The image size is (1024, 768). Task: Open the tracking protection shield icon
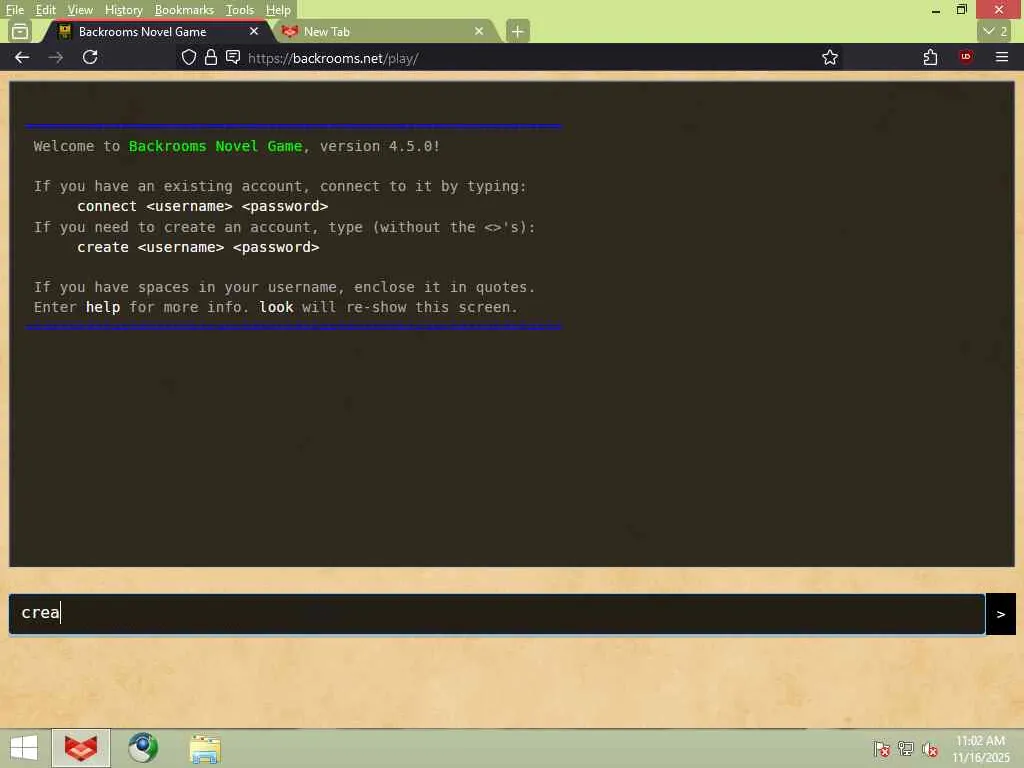(189, 57)
